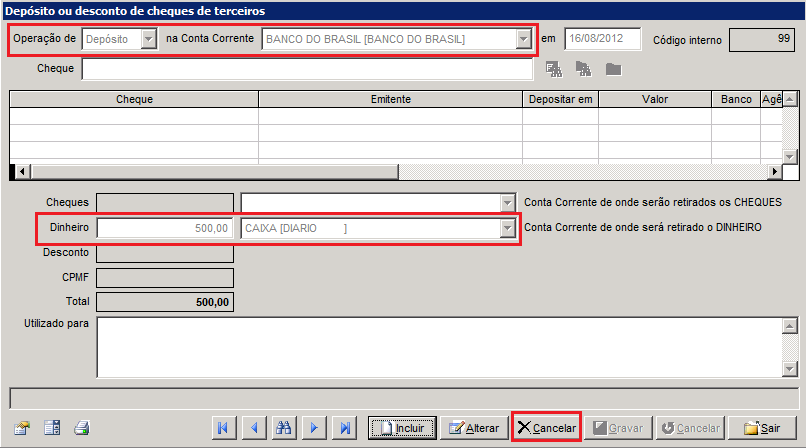
Task: Click the Incluir button
Action: [x=402, y=427]
